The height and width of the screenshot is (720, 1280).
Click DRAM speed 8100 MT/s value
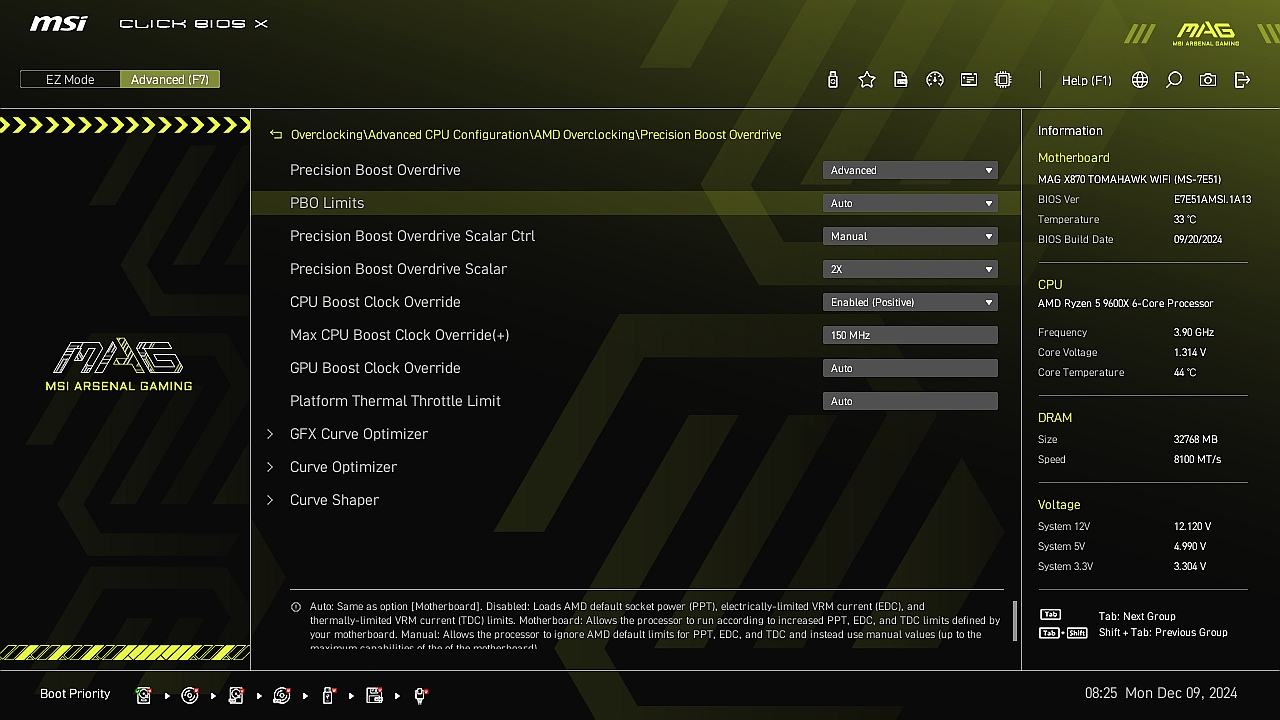(x=1197, y=459)
